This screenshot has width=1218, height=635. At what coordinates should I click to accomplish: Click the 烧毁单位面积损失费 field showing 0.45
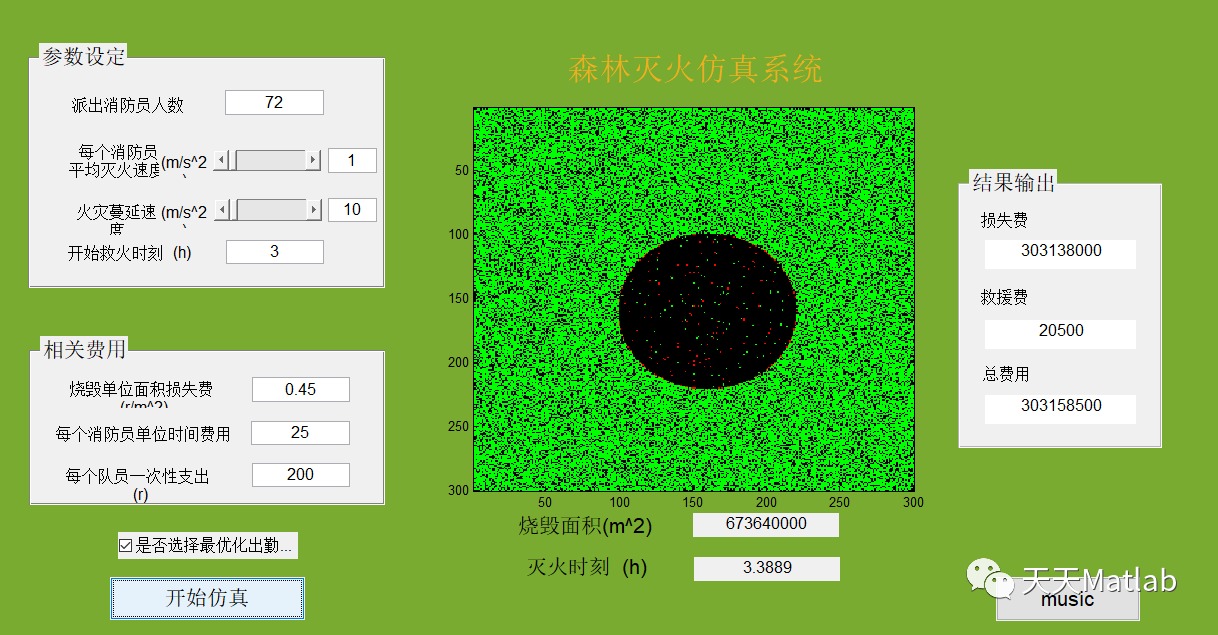tap(301, 389)
